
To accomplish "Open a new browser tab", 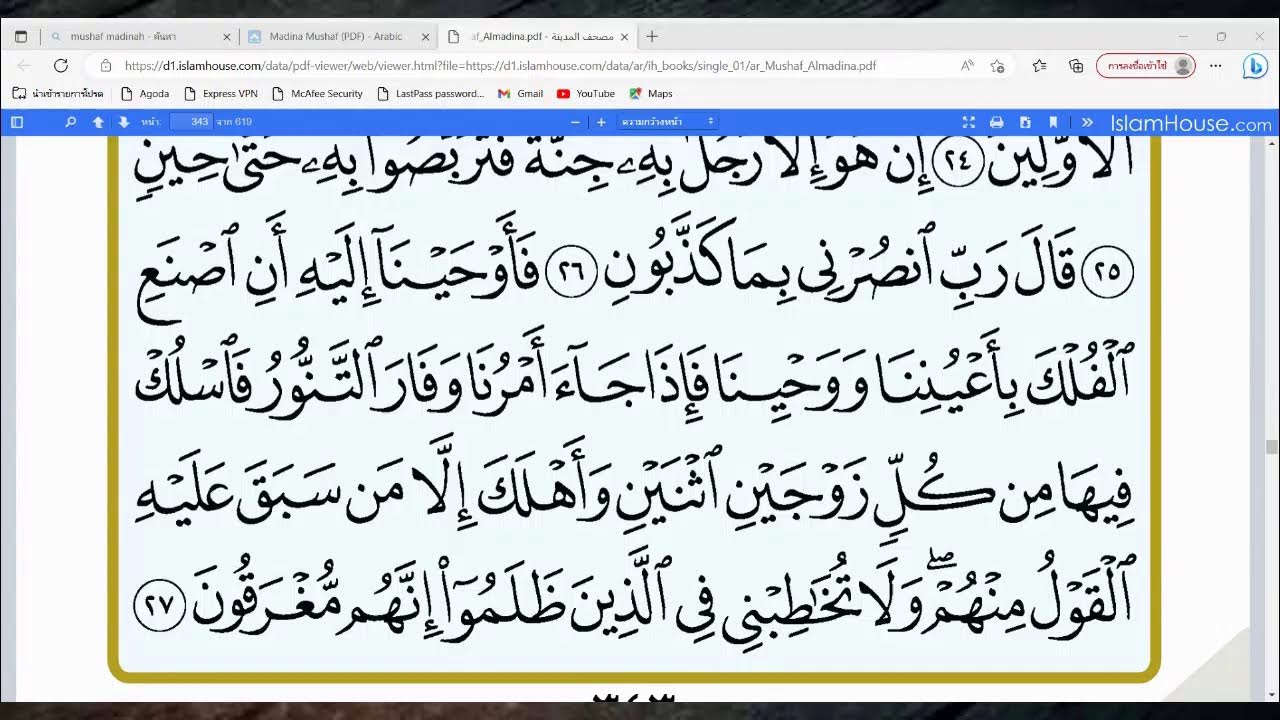I will [x=652, y=37].
